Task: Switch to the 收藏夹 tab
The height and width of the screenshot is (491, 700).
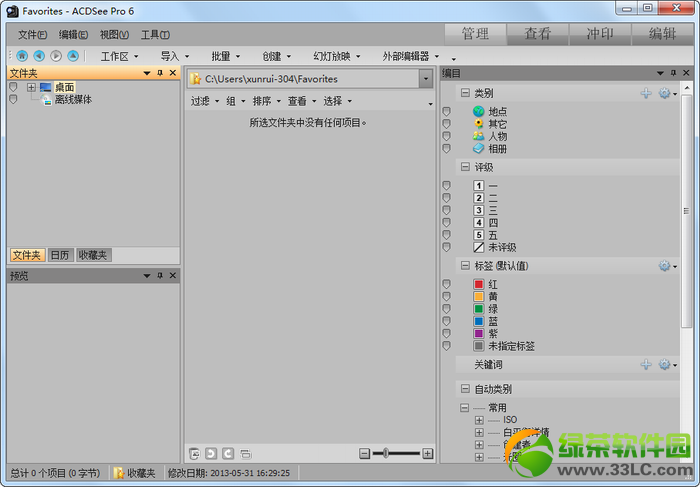Action: [x=93, y=255]
